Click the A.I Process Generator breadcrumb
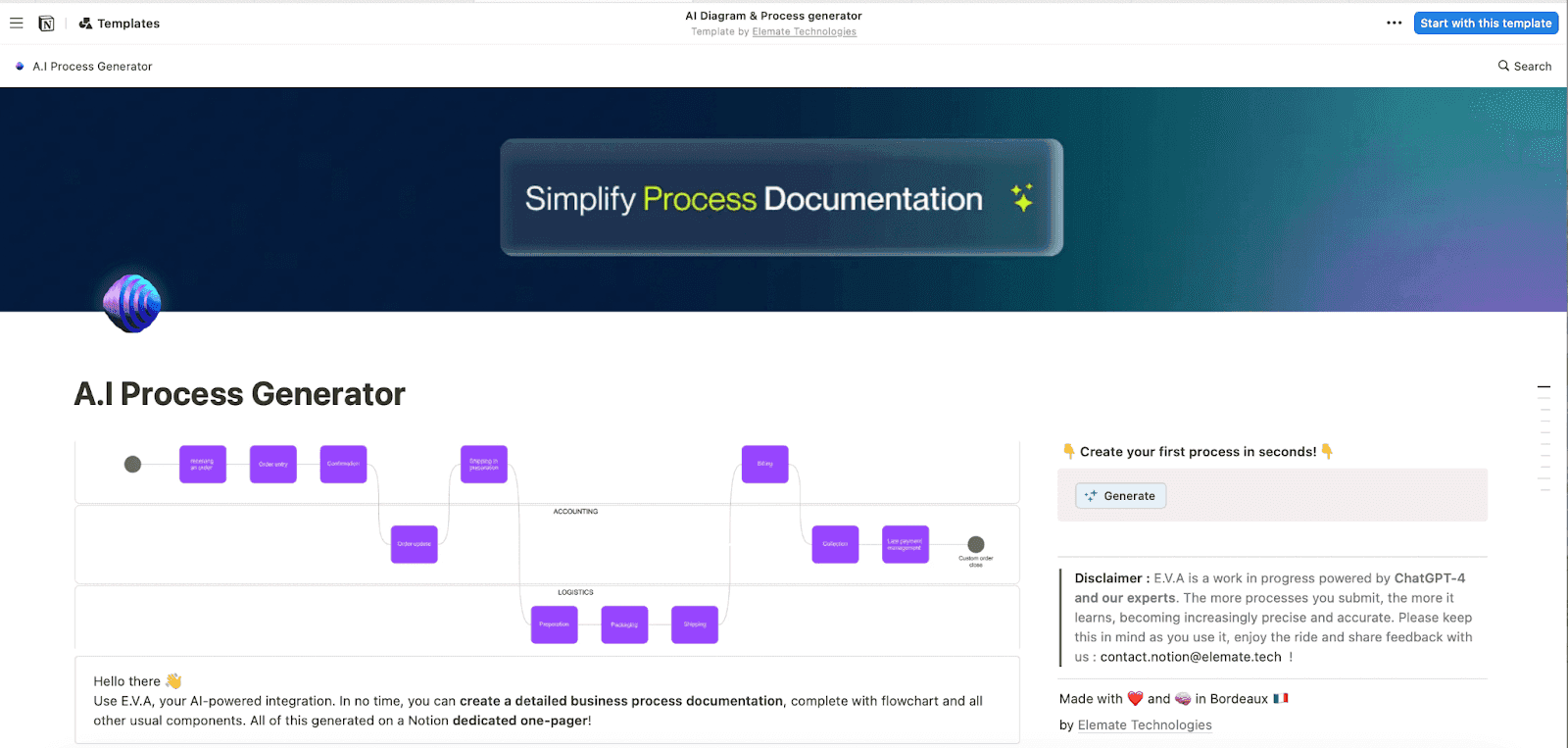The height and width of the screenshot is (748, 1568). [x=84, y=67]
